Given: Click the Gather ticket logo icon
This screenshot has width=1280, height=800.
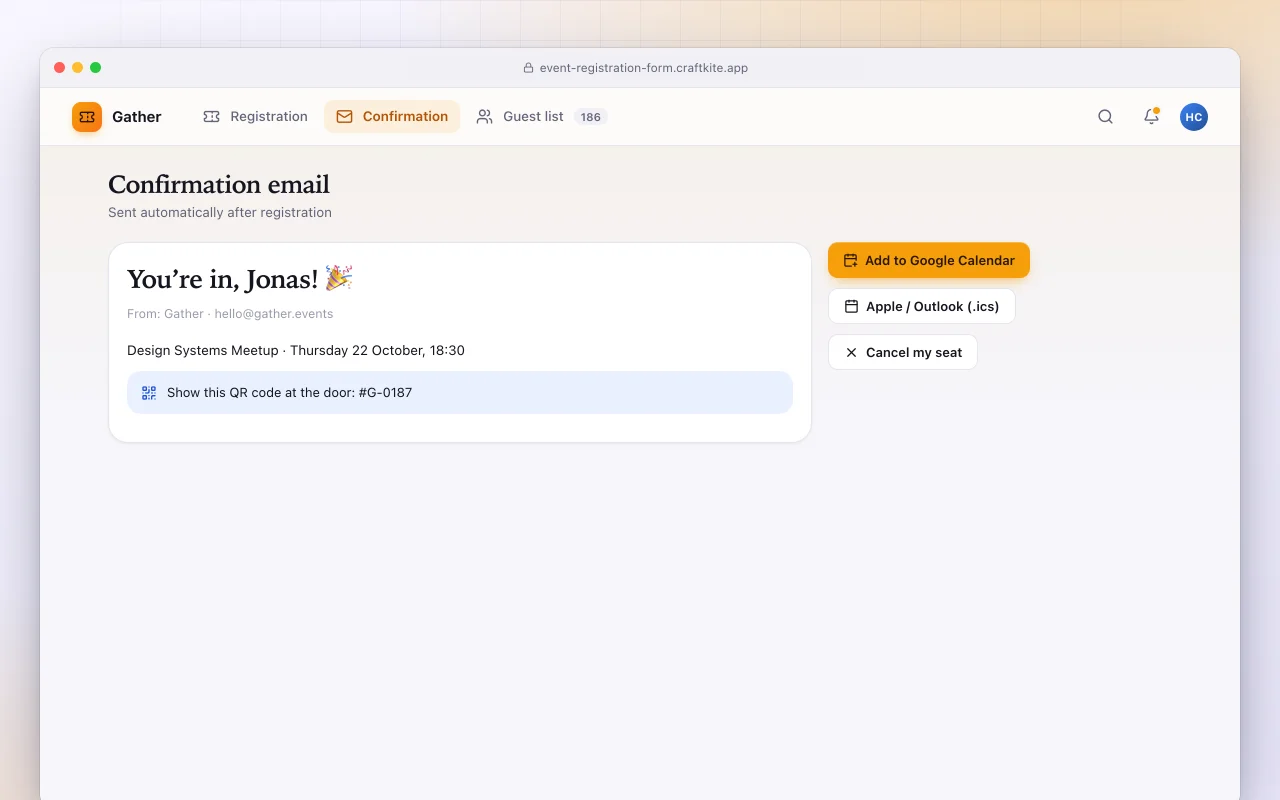Looking at the screenshot, I should click(87, 117).
